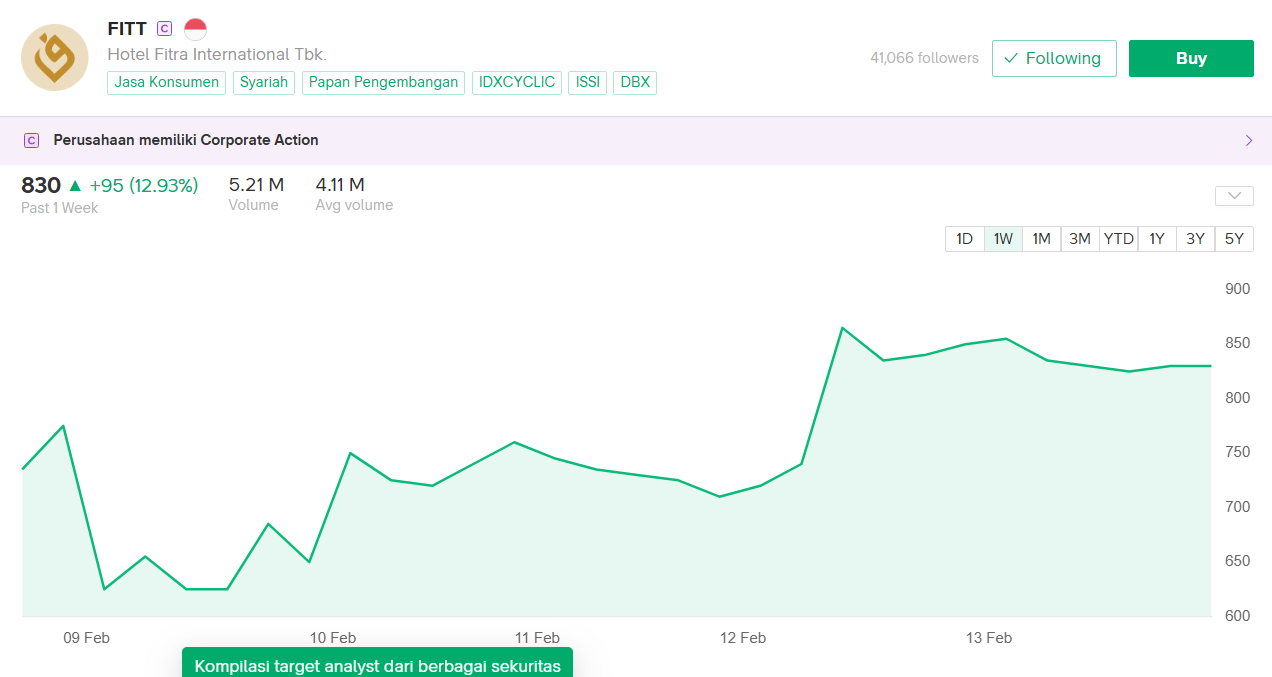The image size is (1272, 677).
Task: Click the green up-arrow price indicator
Action: (x=75, y=185)
